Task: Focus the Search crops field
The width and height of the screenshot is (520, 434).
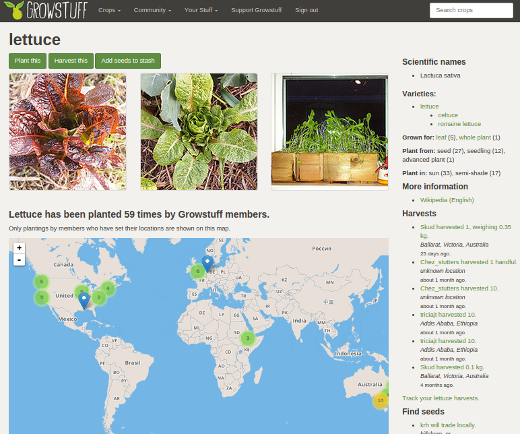Action: (x=471, y=10)
